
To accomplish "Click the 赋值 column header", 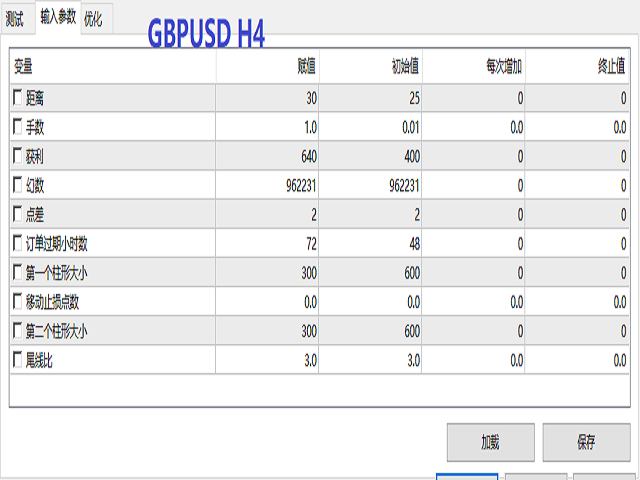I will 267,66.
